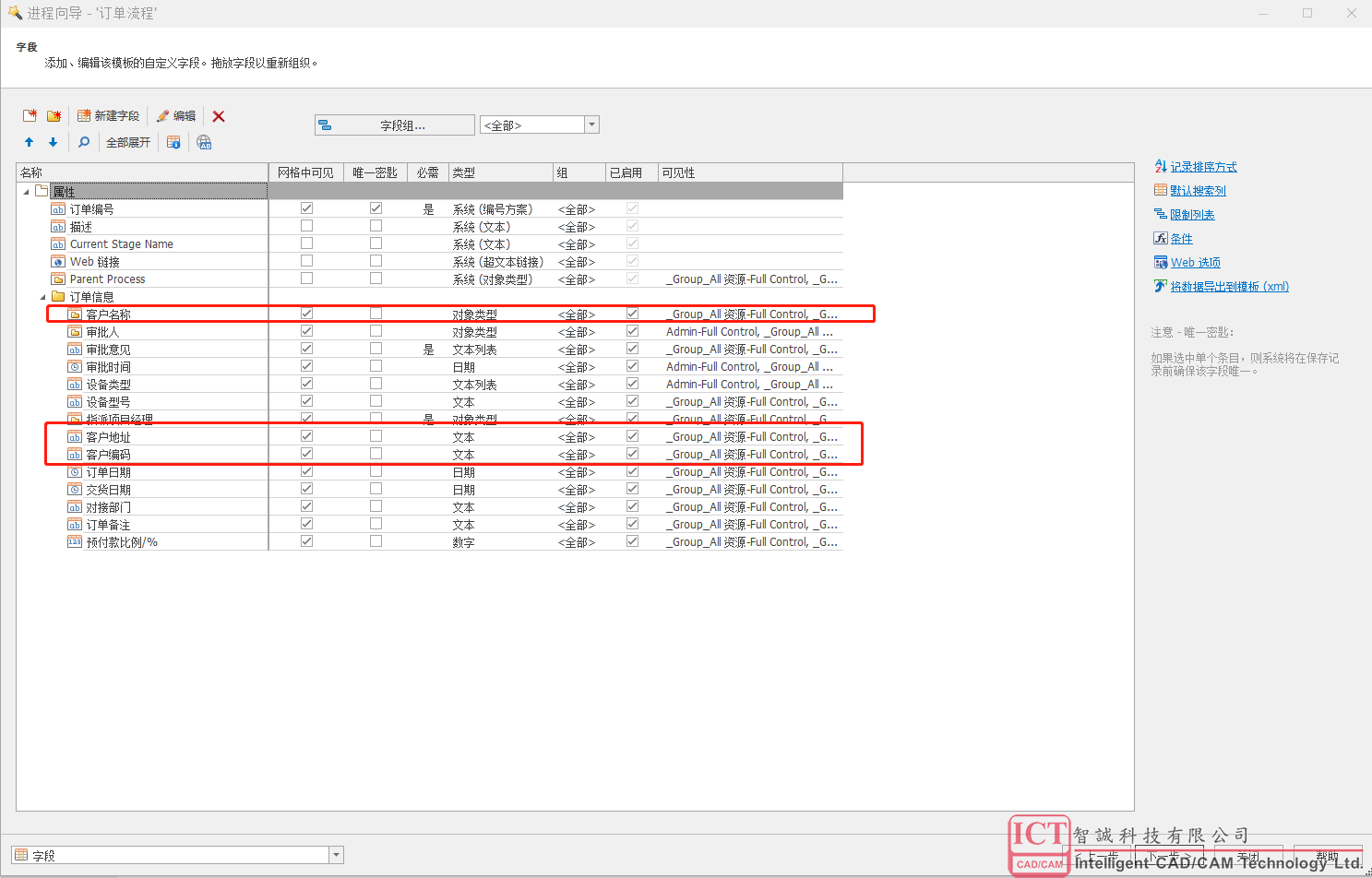Click the globe AB translation icon
The image size is (1372, 878).
(x=204, y=142)
